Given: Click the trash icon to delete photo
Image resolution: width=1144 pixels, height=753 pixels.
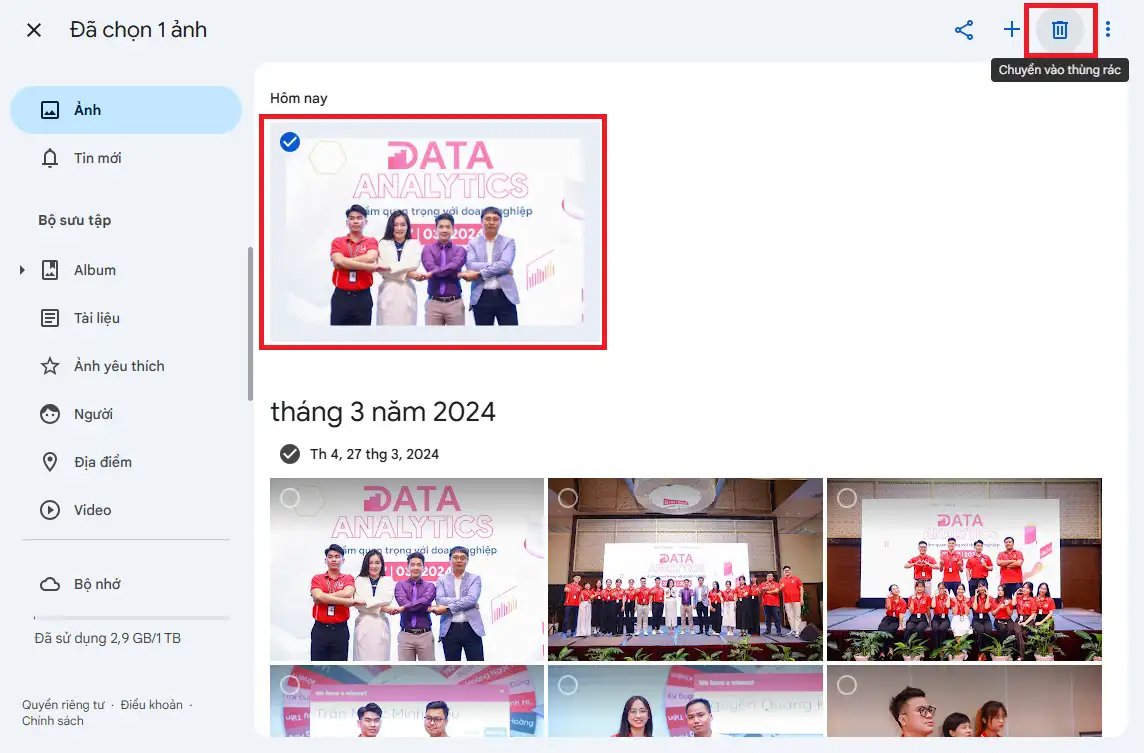Looking at the screenshot, I should (x=1060, y=30).
